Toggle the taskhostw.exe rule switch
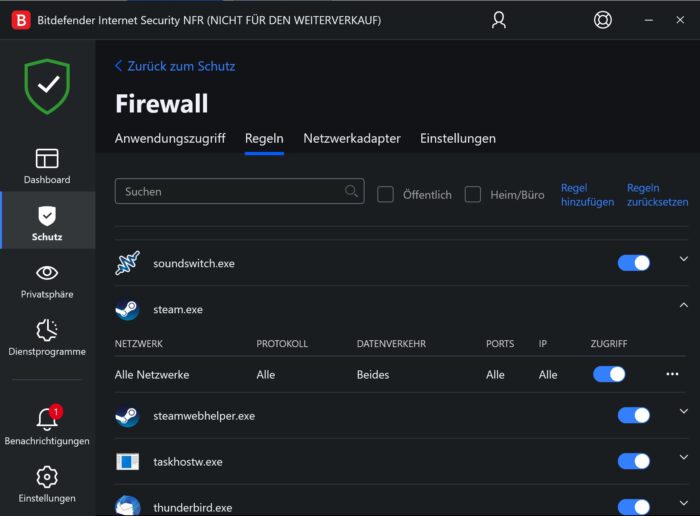 point(633,461)
